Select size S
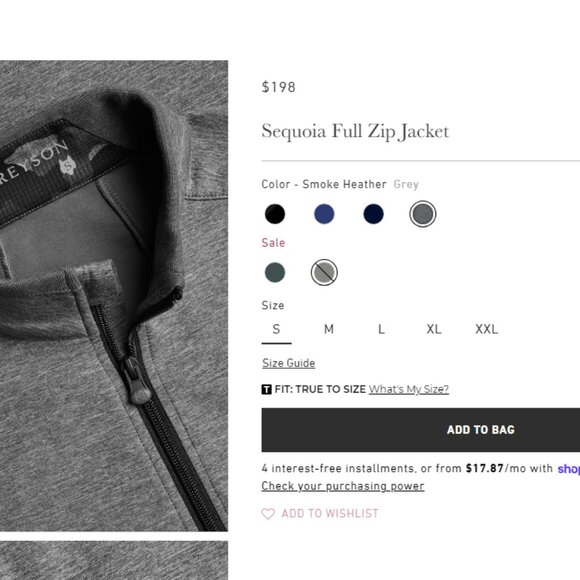The image size is (580, 580). coord(276,329)
